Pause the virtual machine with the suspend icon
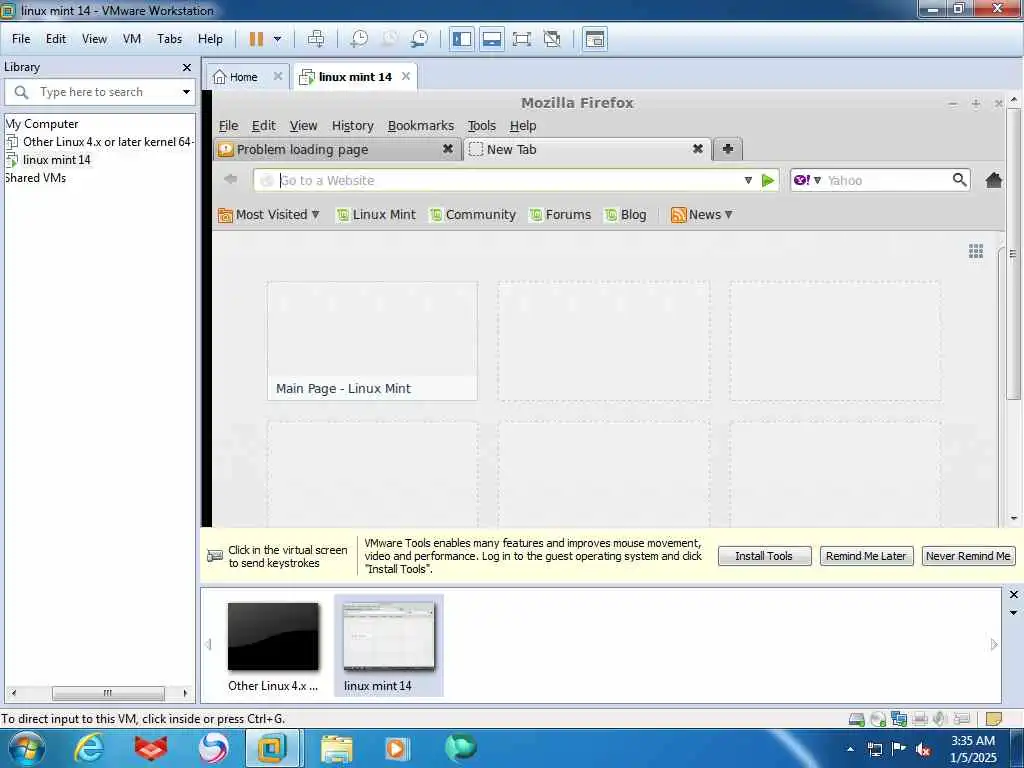 pyautogui.click(x=256, y=39)
